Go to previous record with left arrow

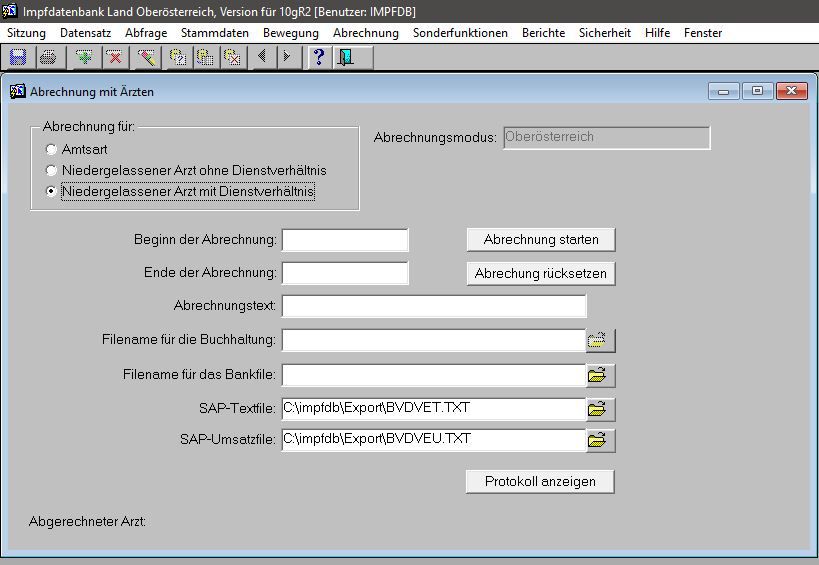coord(262,57)
